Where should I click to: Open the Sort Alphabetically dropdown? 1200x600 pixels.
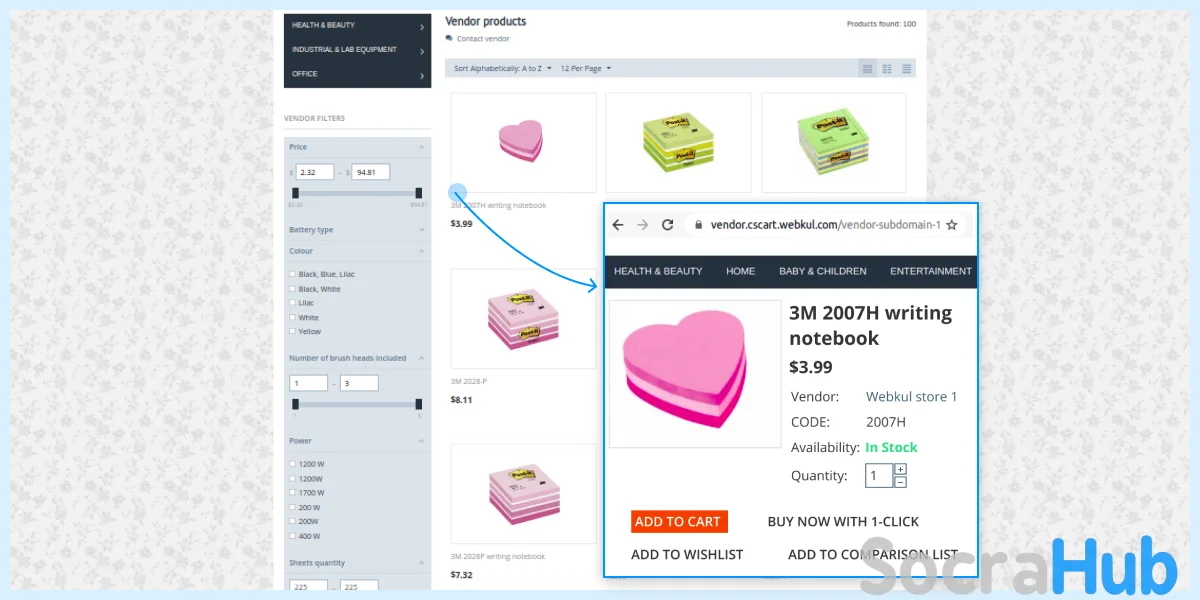coord(502,68)
